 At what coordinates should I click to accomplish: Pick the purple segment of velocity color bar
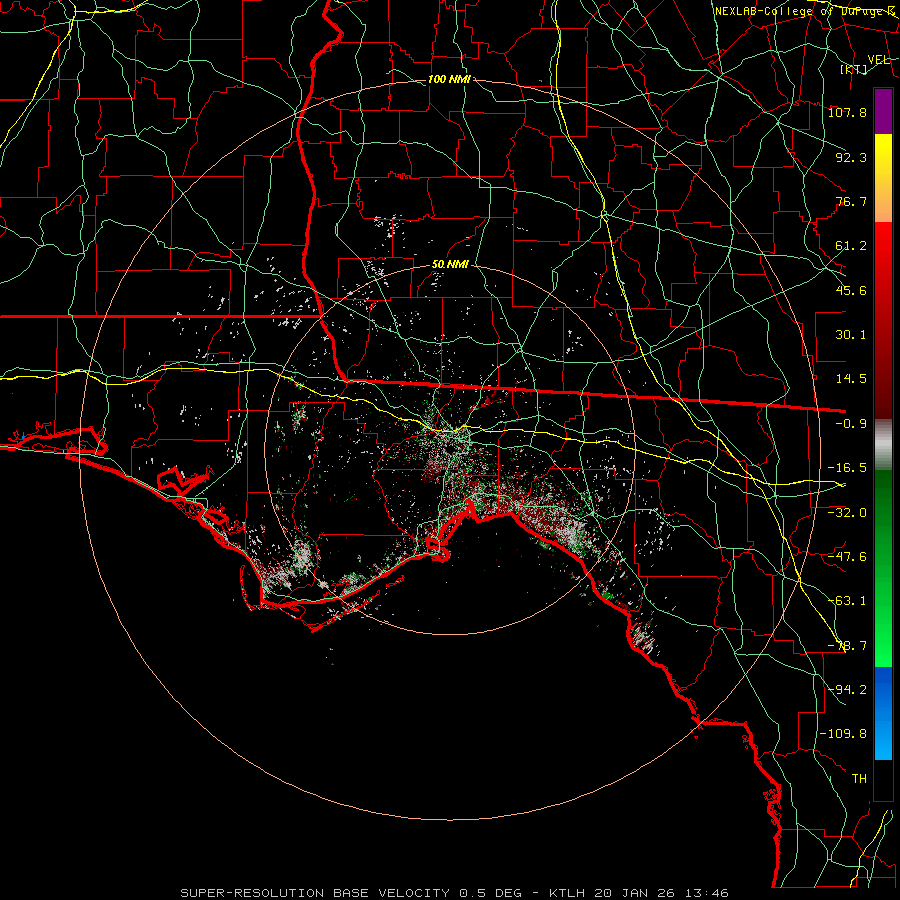883,111
